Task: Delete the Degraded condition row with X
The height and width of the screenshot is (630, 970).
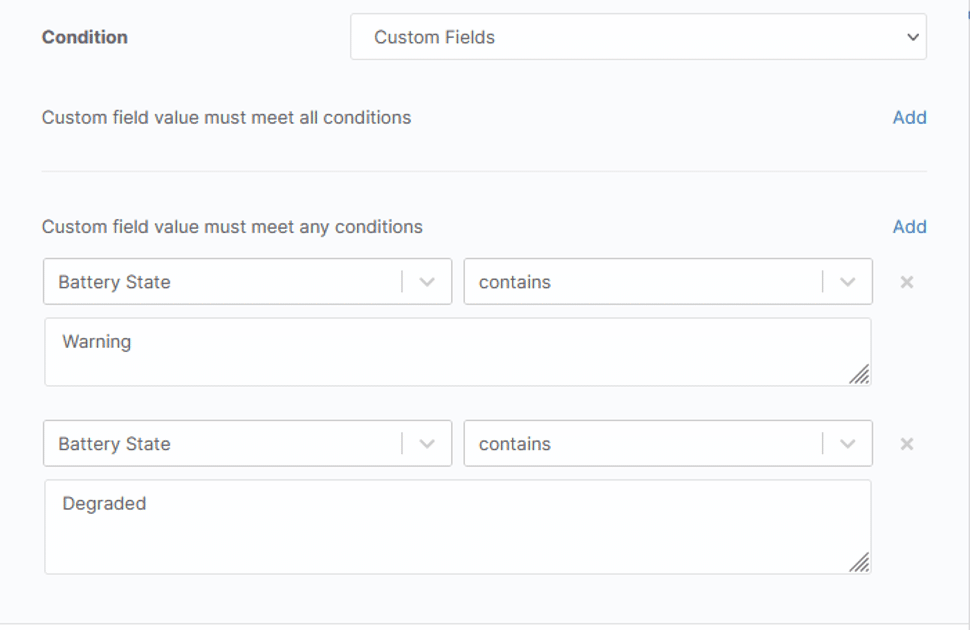Action: [x=907, y=444]
